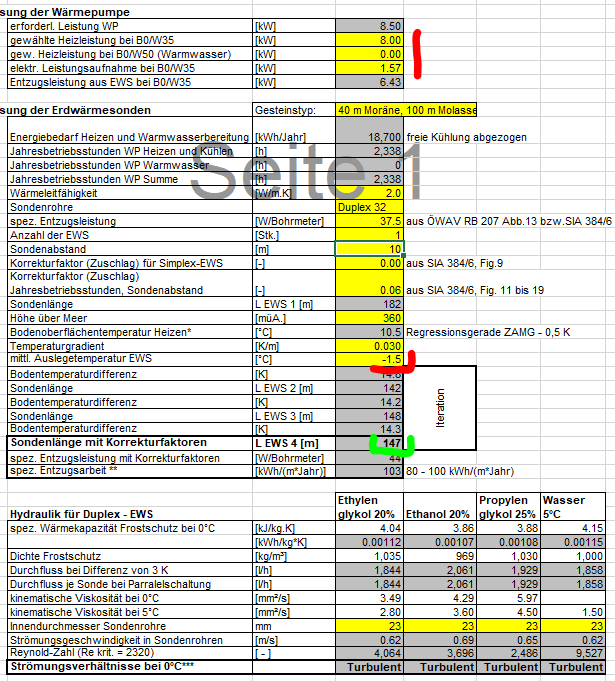Click the 'Regressionsgerade ZAMG - 0,5 K' note
Image resolution: width=615 pixels, height=681 pixels.
tap(488, 332)
